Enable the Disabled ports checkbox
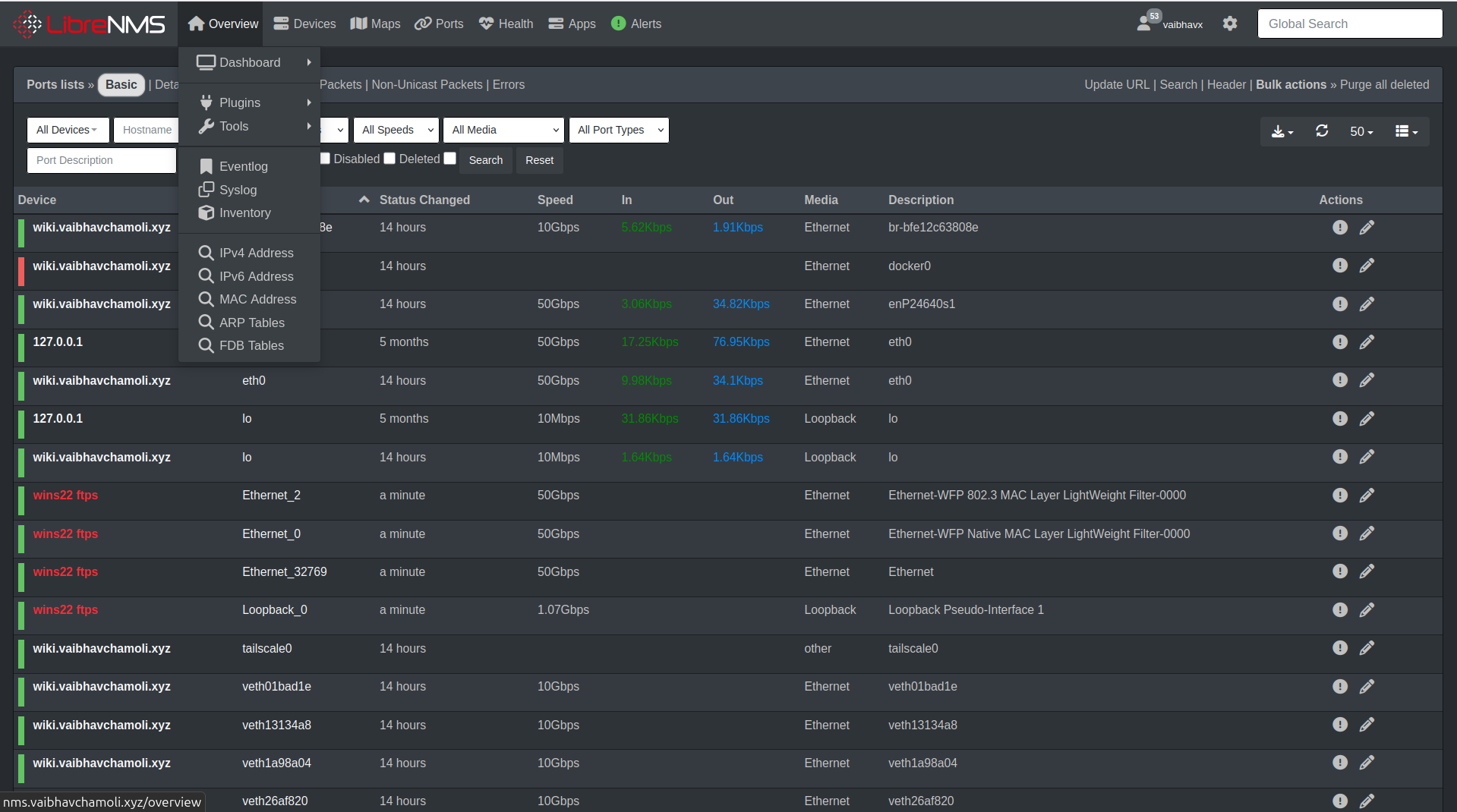 click(x=325, y=158)
